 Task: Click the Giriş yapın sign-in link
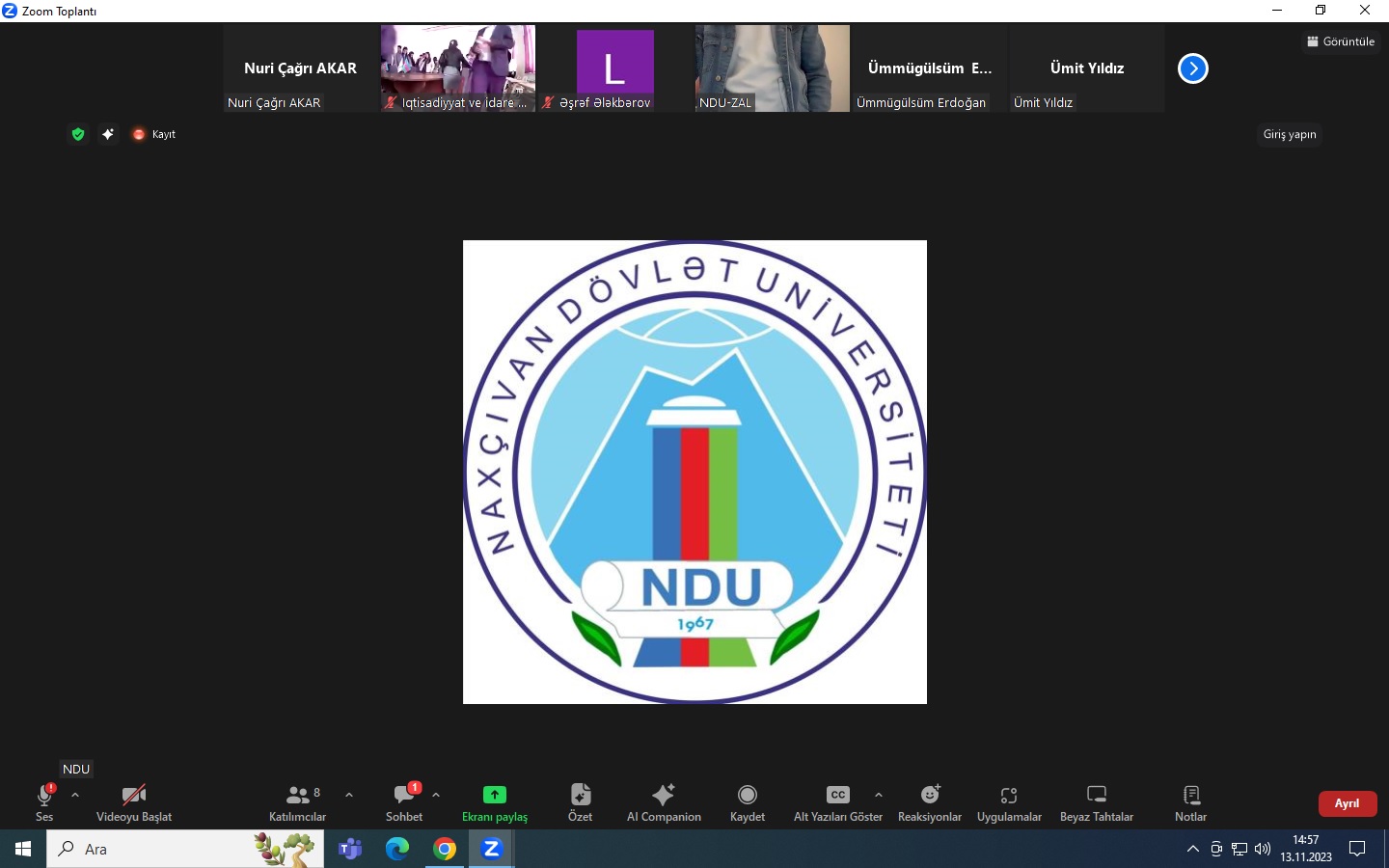[1290, 134]
